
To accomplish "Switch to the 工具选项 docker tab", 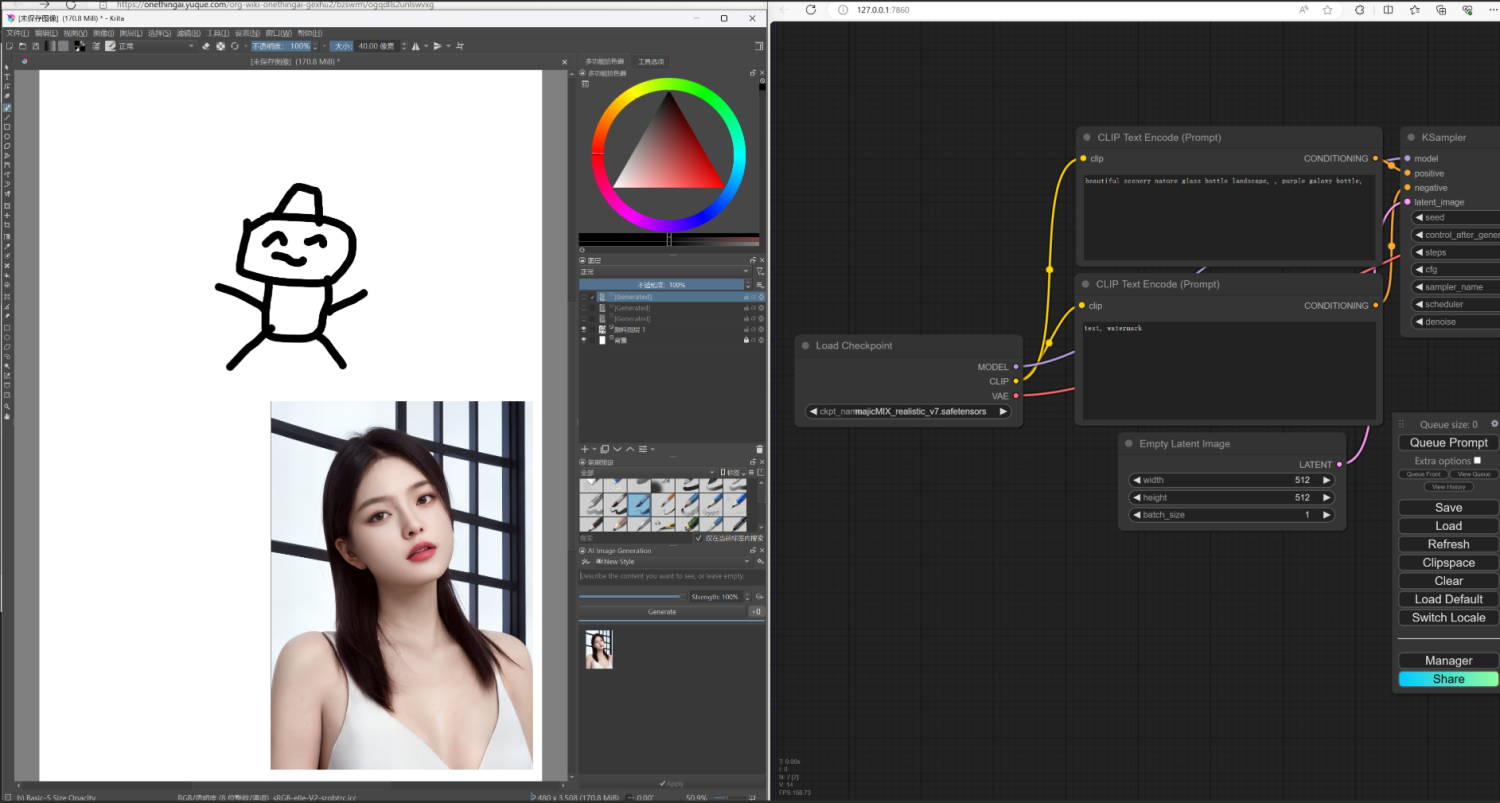I will 651,62.
